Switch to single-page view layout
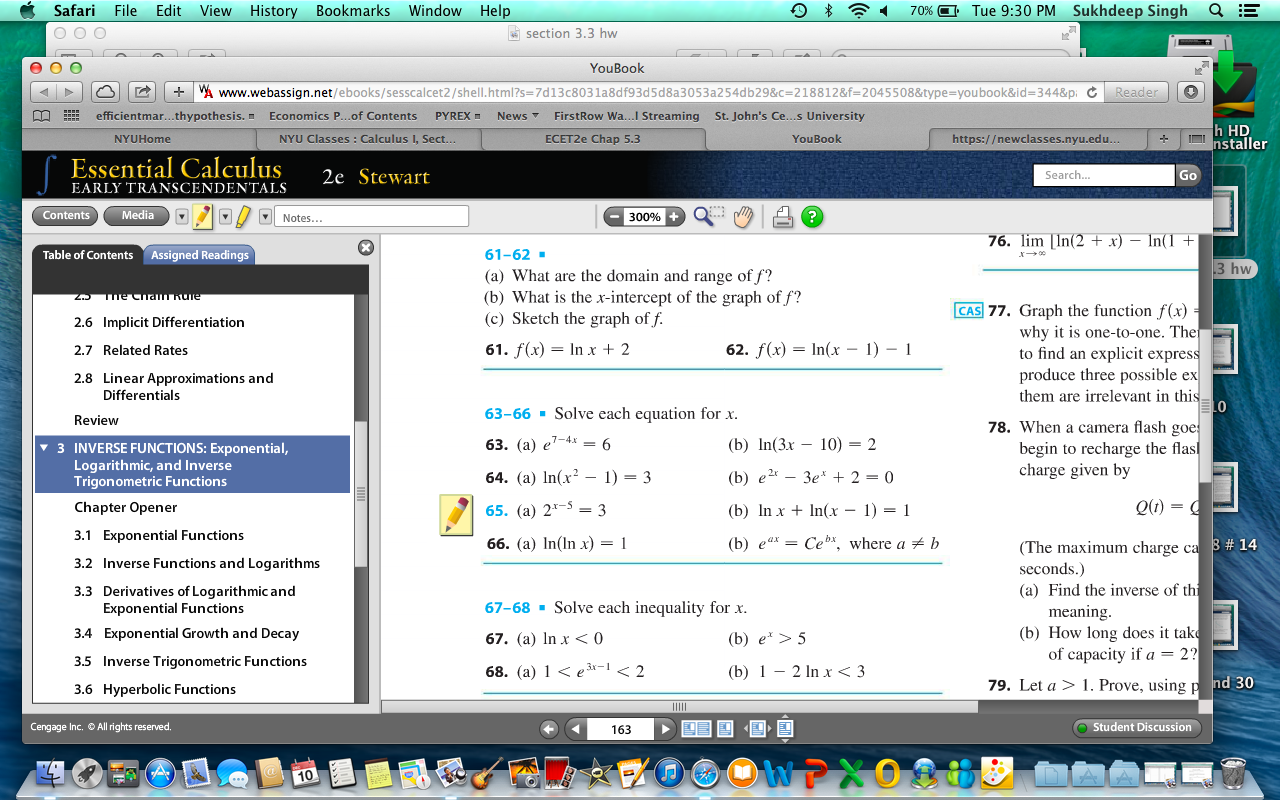The width and height of the screenshot is (1280, 800). point(725,729)
